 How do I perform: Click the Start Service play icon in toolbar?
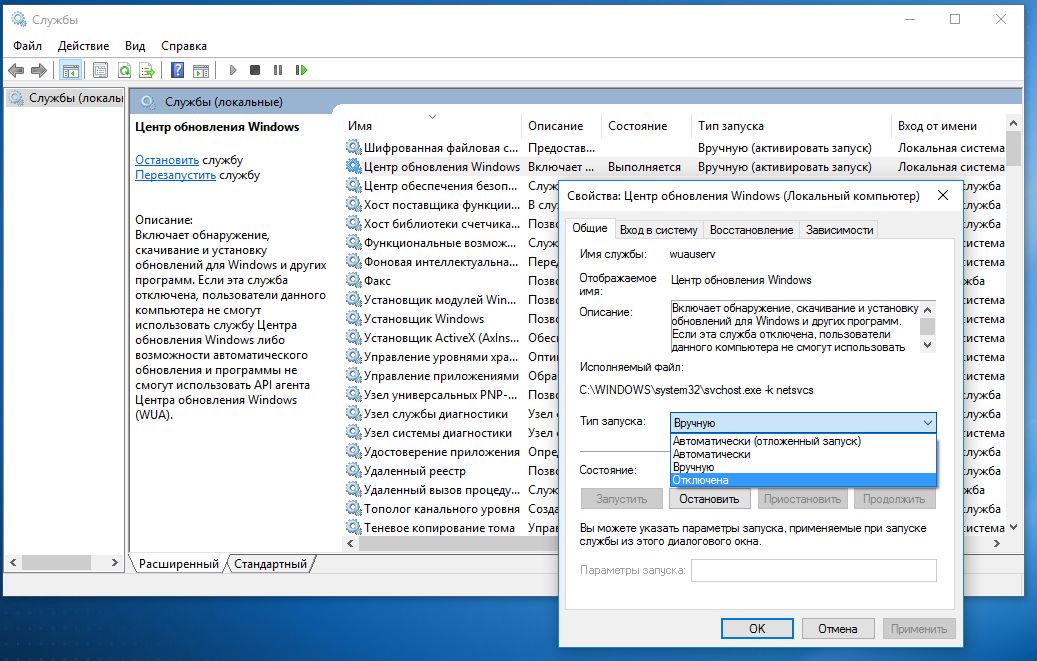tap(233, 70)
